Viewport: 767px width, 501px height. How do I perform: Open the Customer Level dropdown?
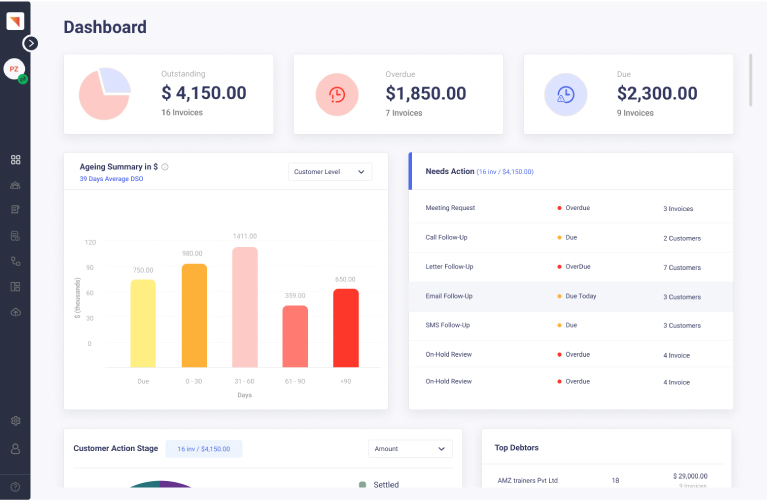pyautogui.click(x=330, y=172)
